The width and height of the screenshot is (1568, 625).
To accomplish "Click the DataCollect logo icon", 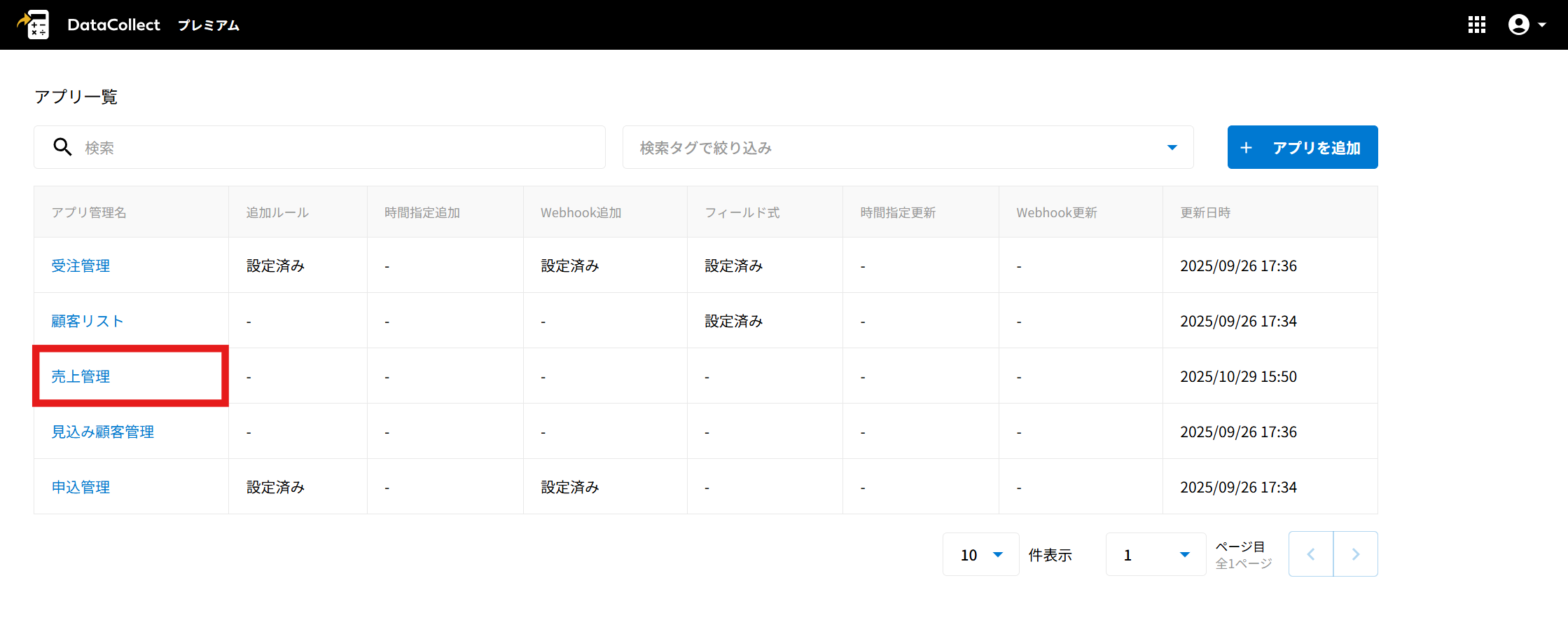I will (34, 25).
